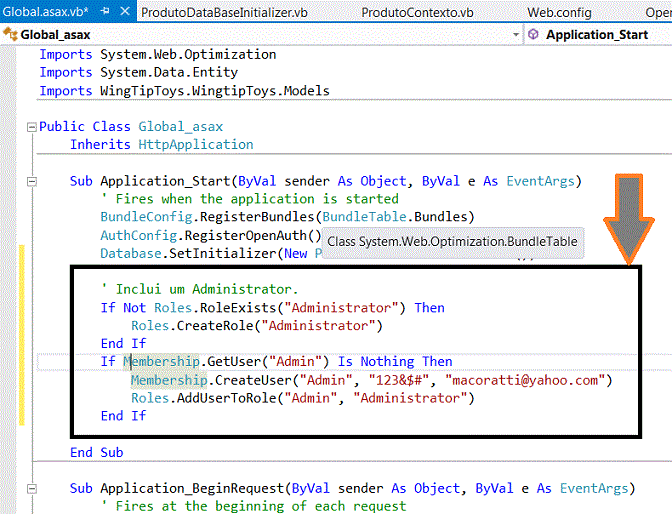Click the Imports System.Web.Optimization line
The width and height of the screenshot is (672, 514).
click(158, 55)
